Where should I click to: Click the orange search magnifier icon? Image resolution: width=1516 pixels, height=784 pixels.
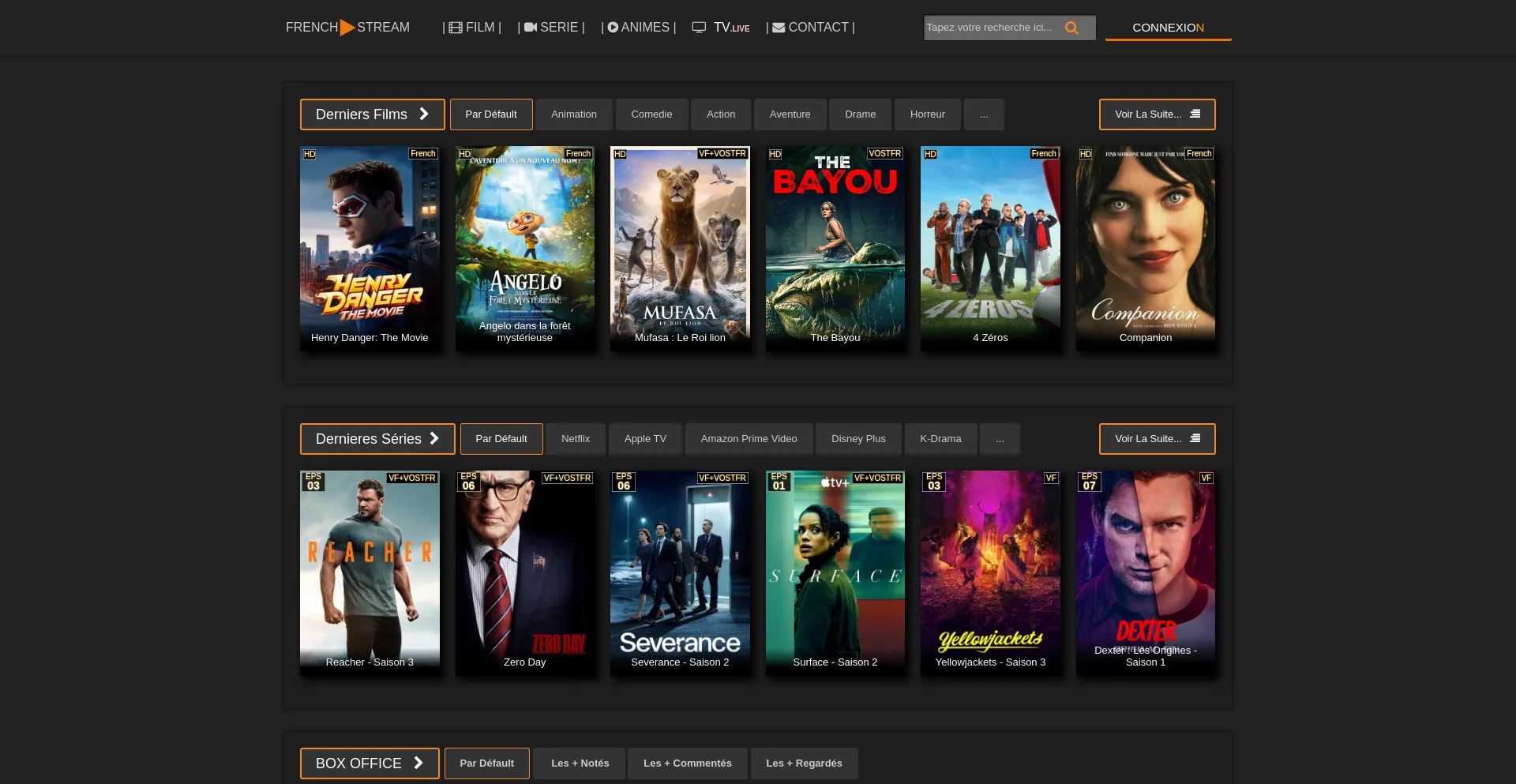point(1071,28)
